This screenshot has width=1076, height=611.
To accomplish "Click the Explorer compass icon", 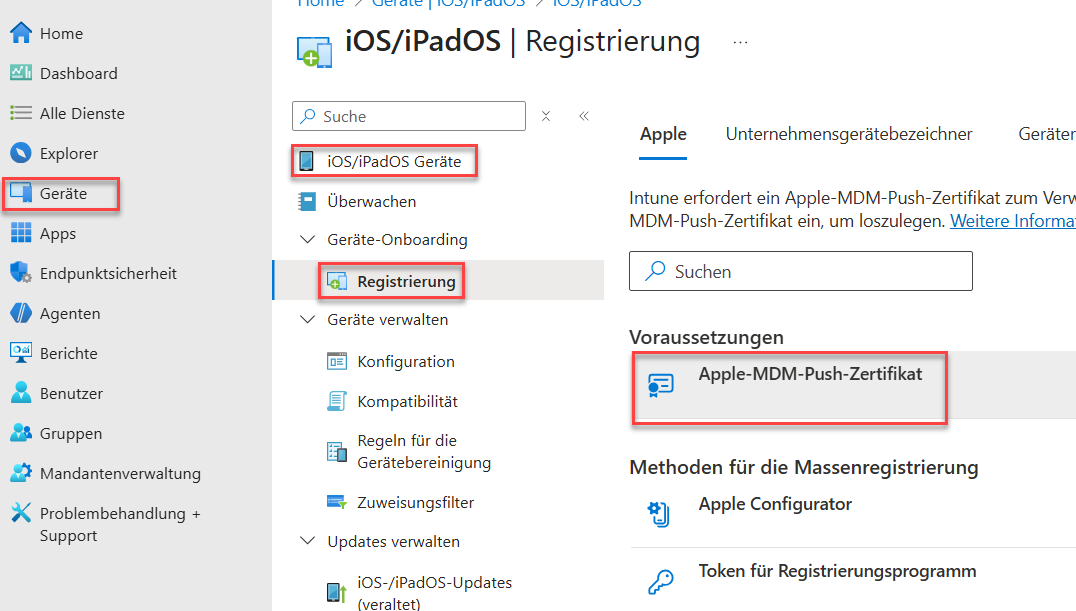I will 21,153.
